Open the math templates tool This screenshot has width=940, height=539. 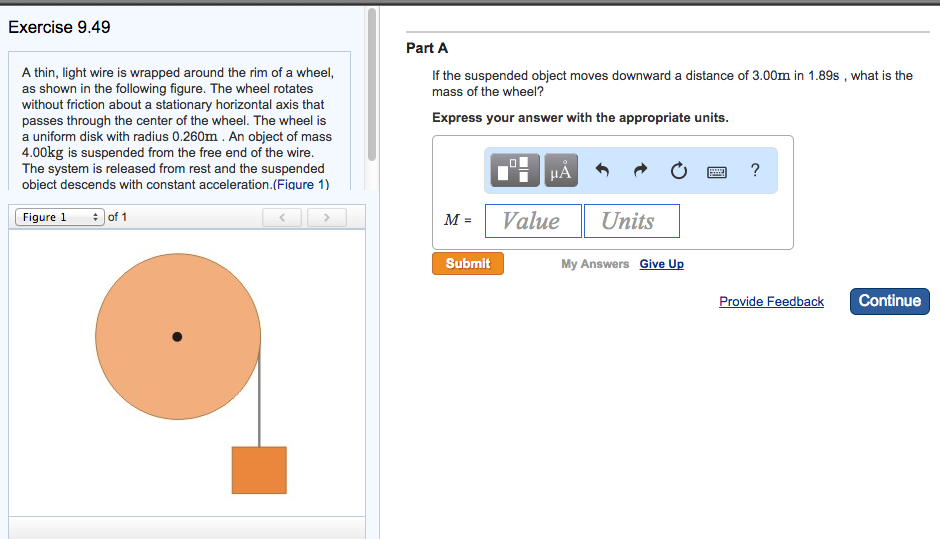pyautogui.click(x=514, y=171)
